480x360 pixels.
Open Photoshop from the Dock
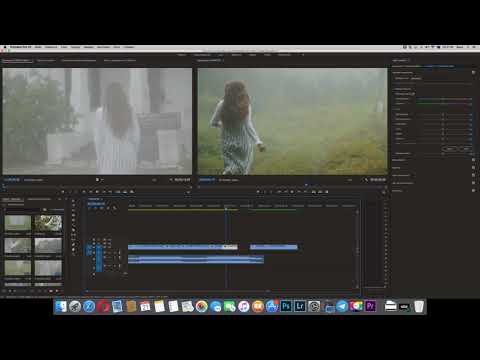click(x=286, y=306)
